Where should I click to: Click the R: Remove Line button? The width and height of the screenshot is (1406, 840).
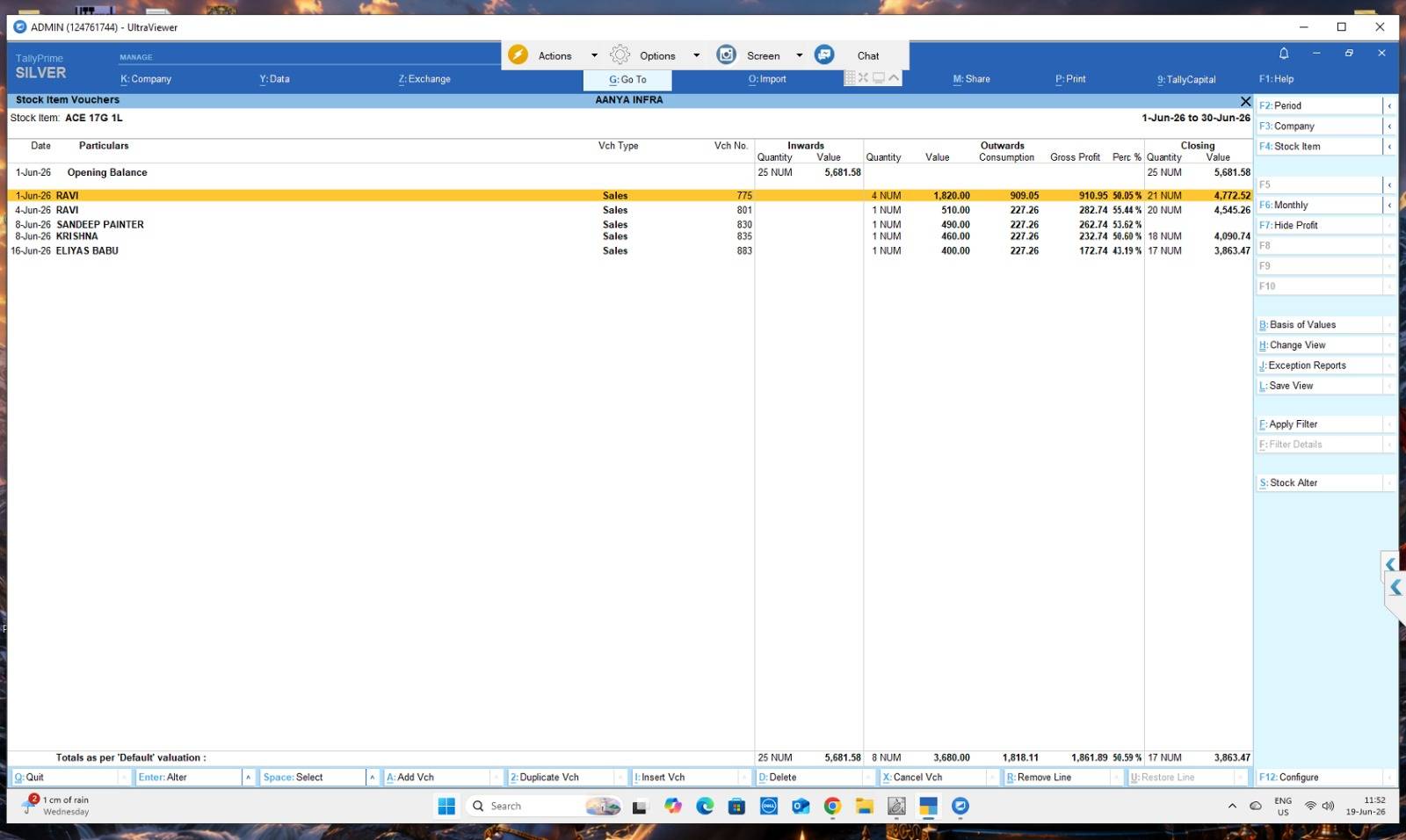tap(1056, 778)
